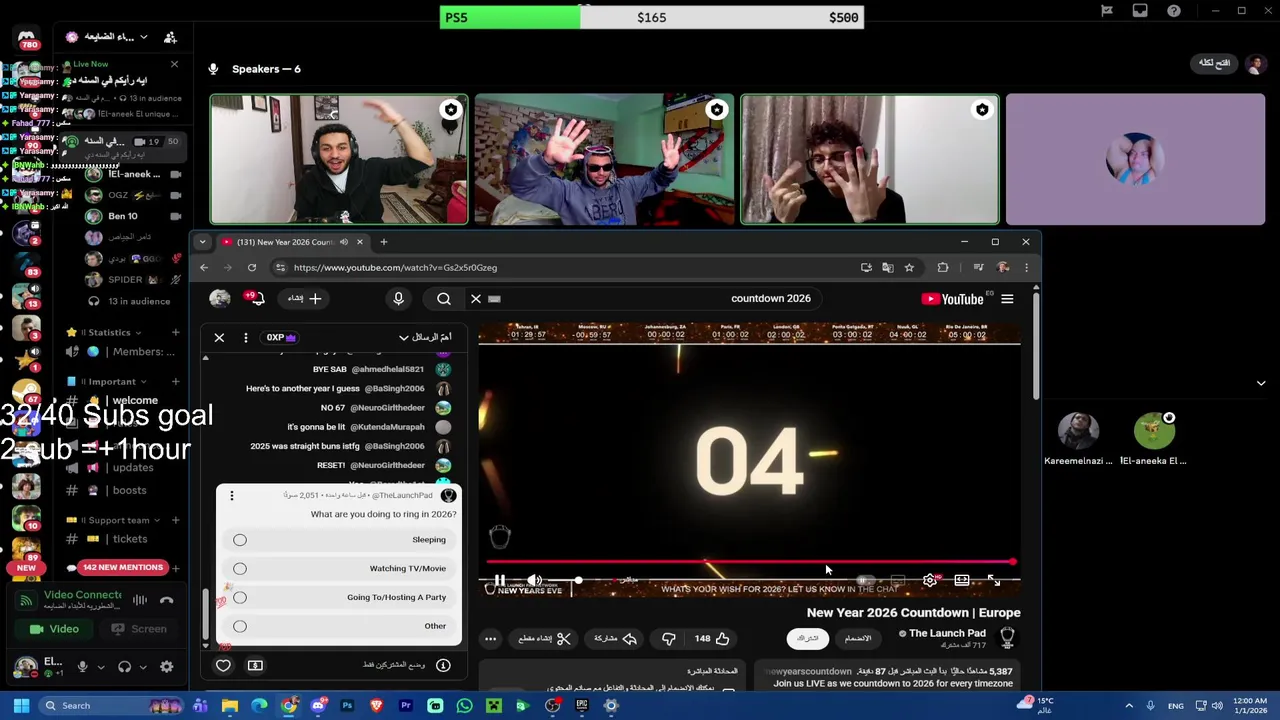Reload the browser page
The image size is (1280, 720).
tap(252, 267)
